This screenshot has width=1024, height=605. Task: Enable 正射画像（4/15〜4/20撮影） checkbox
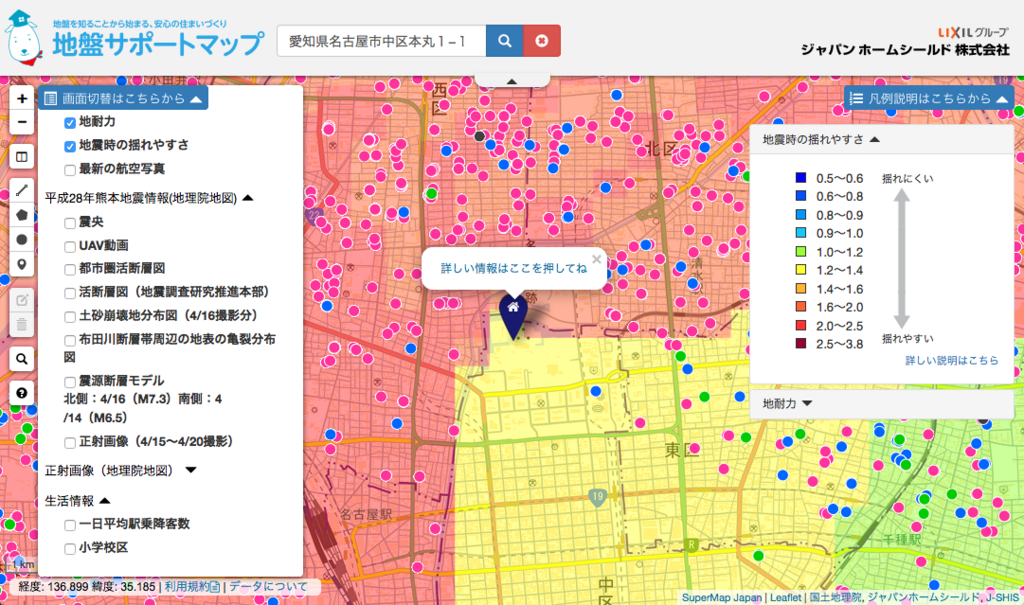(70, 442)
